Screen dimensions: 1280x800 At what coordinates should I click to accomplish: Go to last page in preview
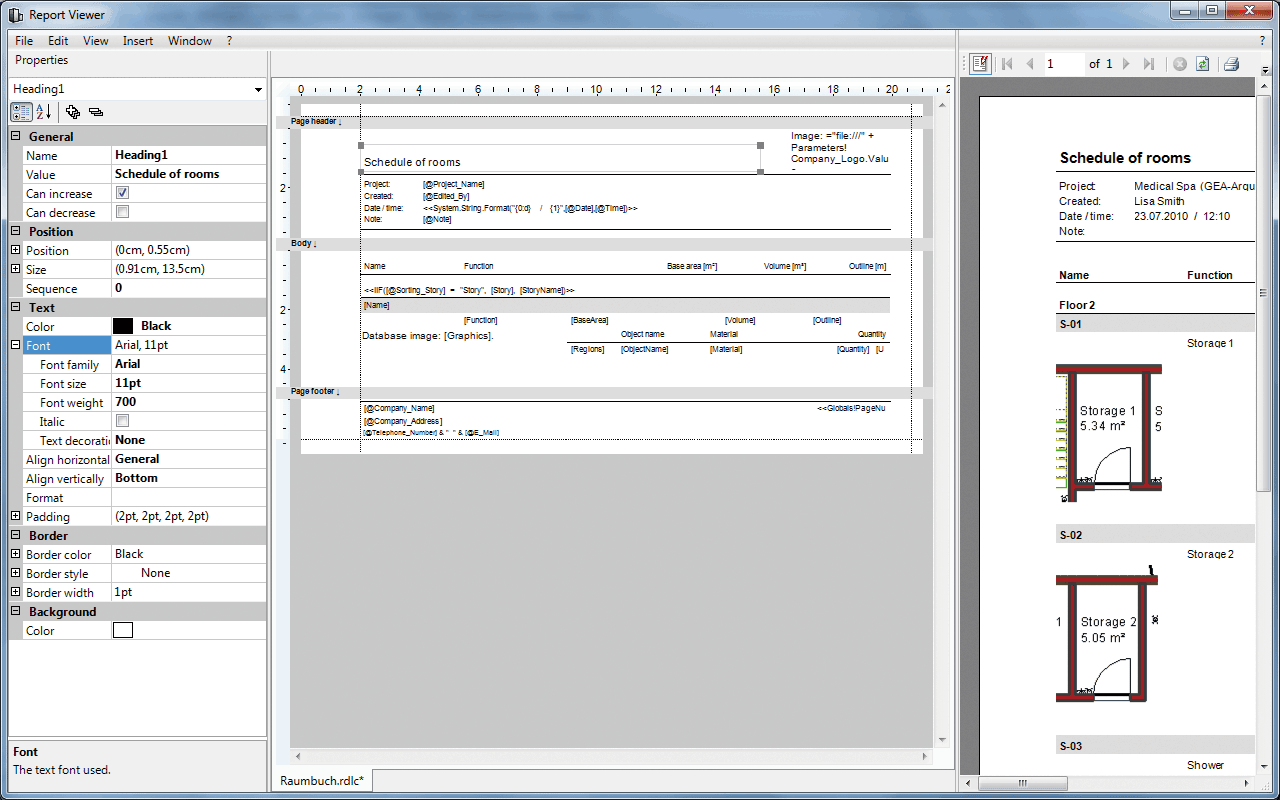click(1149, 63)
